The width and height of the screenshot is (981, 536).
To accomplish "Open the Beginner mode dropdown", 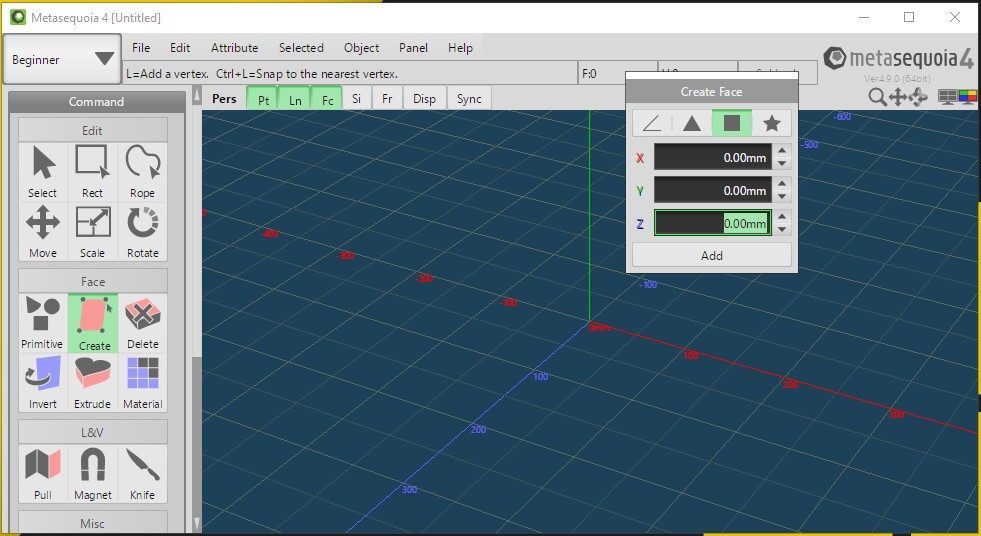I will 62,59.
